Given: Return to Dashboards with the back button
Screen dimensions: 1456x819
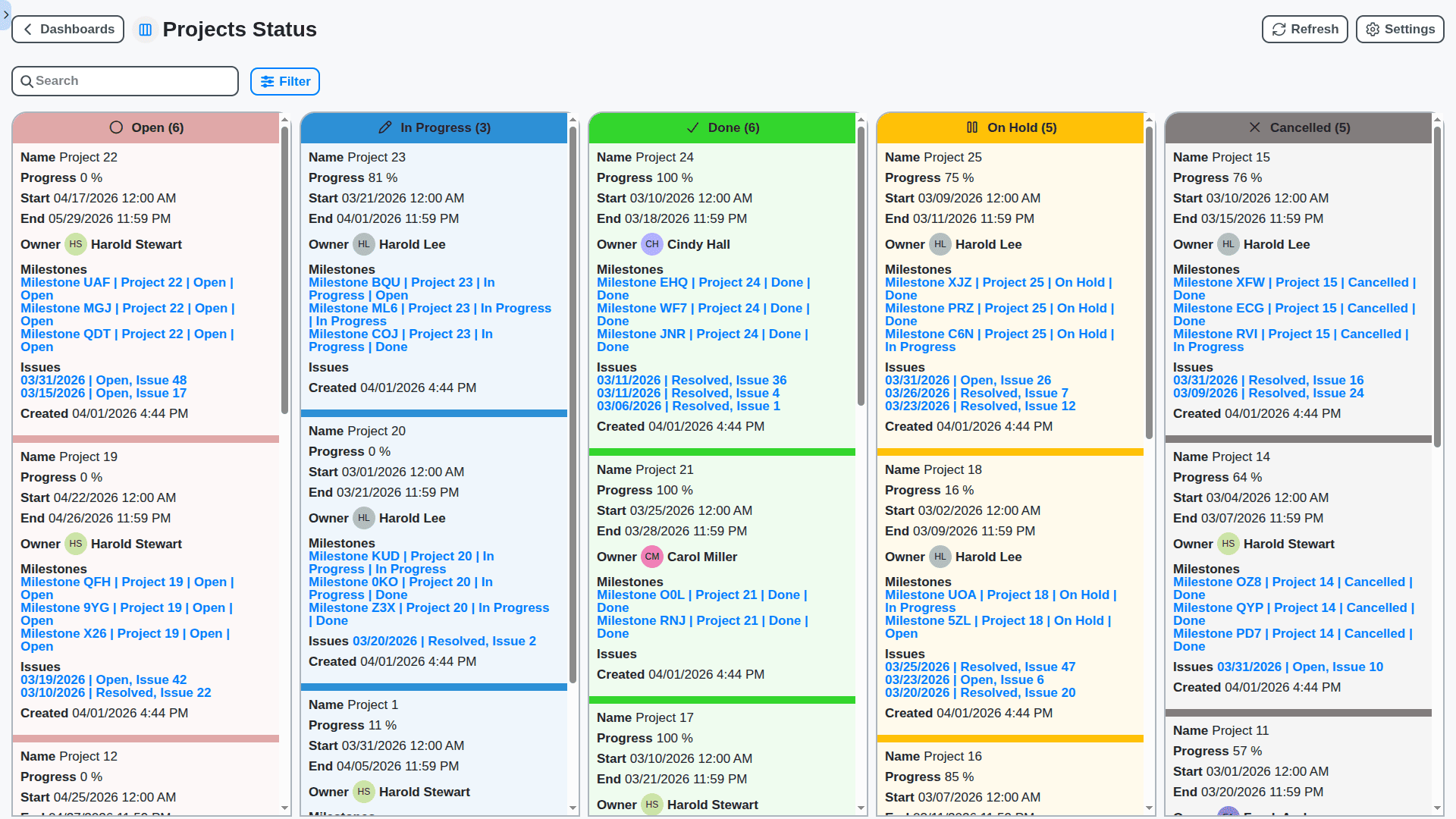Looking at the screenshot, I should (67, 29).
